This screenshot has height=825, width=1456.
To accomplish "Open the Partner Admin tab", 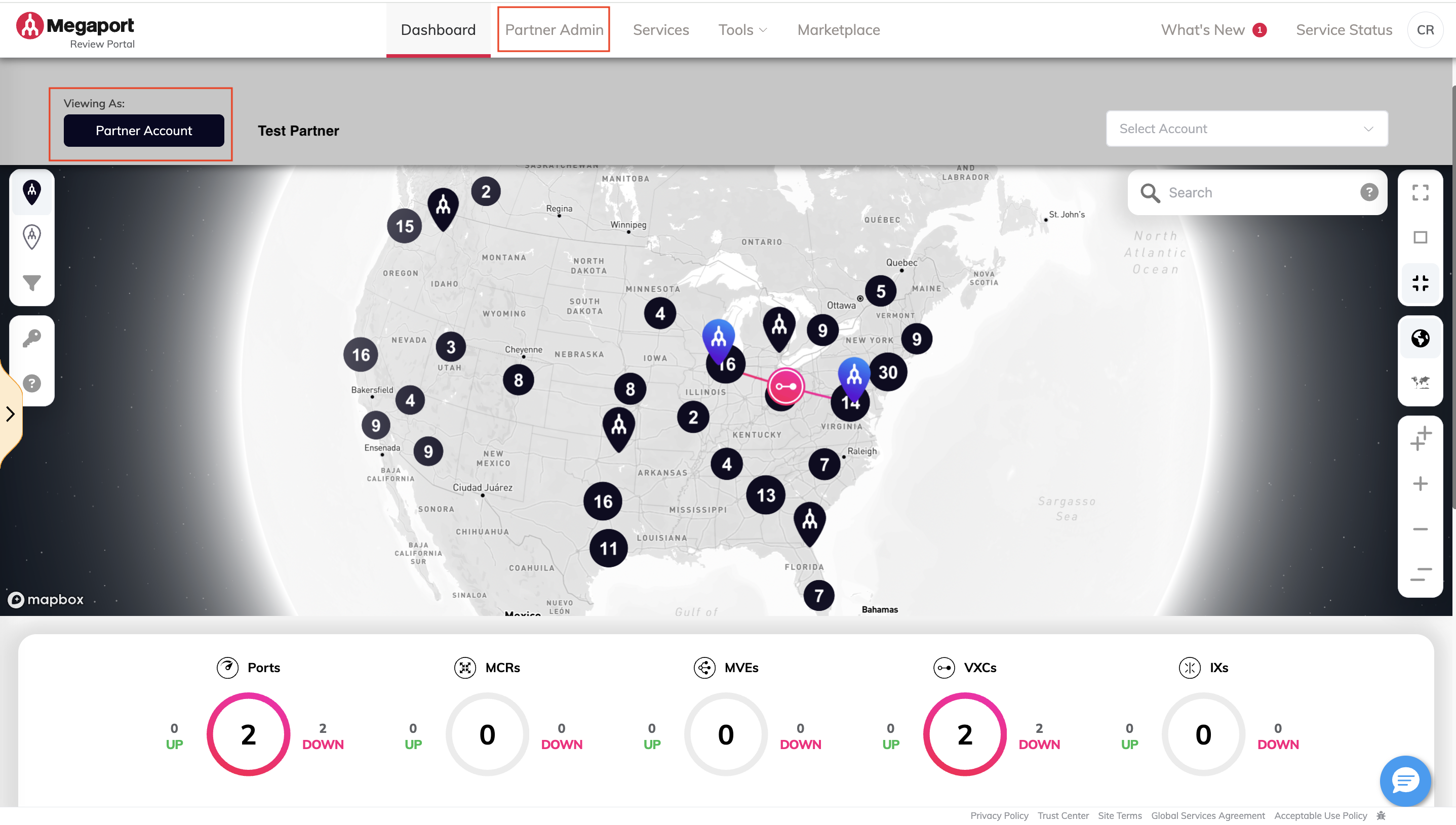I will click(x=554, y=29).
